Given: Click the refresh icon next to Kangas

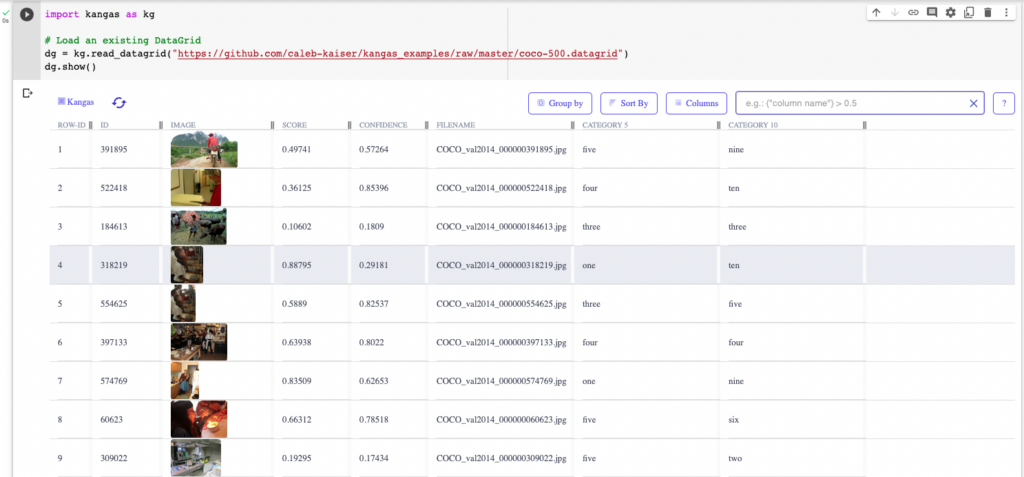Looking at the screenshot, I should click(x=119, y=102).
